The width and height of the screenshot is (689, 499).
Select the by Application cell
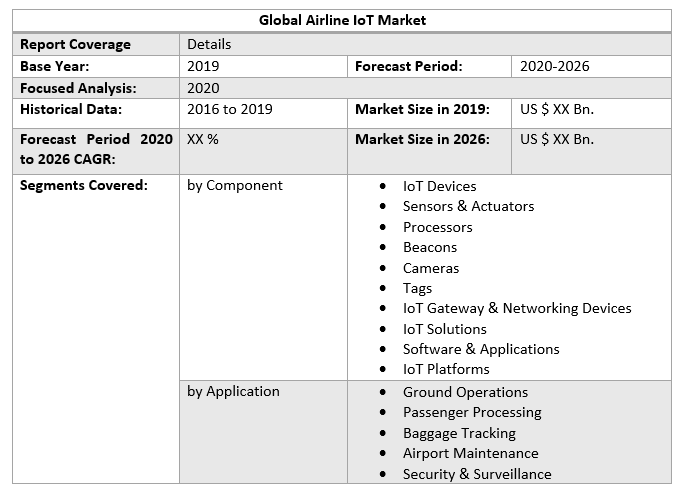pos(233,391)
